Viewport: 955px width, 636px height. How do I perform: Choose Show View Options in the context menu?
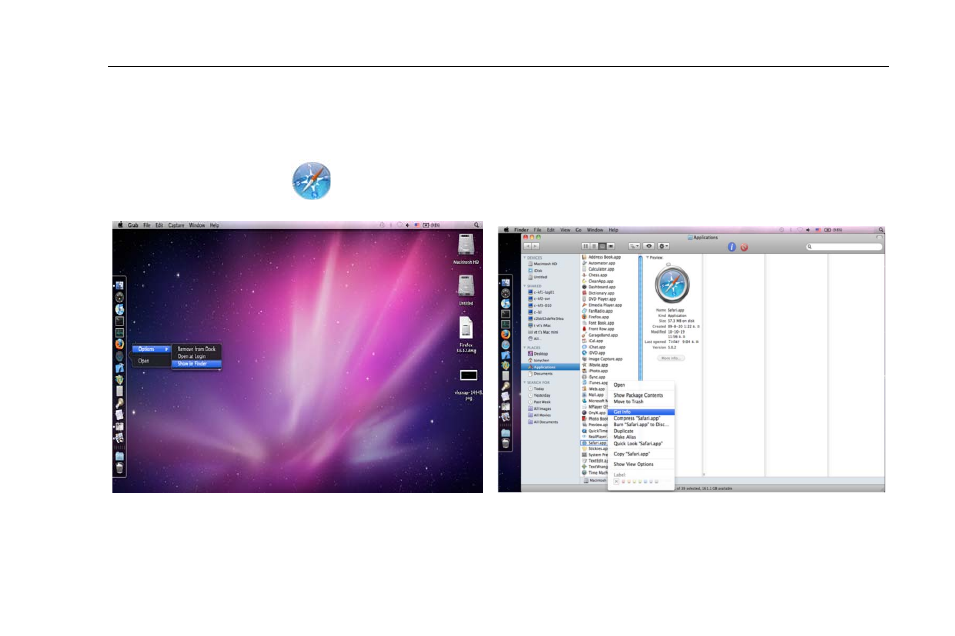(641, 464)
